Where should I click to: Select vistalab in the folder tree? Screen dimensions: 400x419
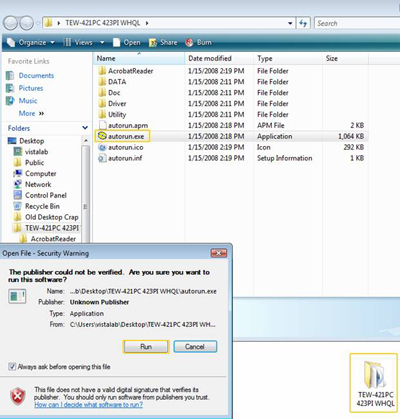pos(36,152)
